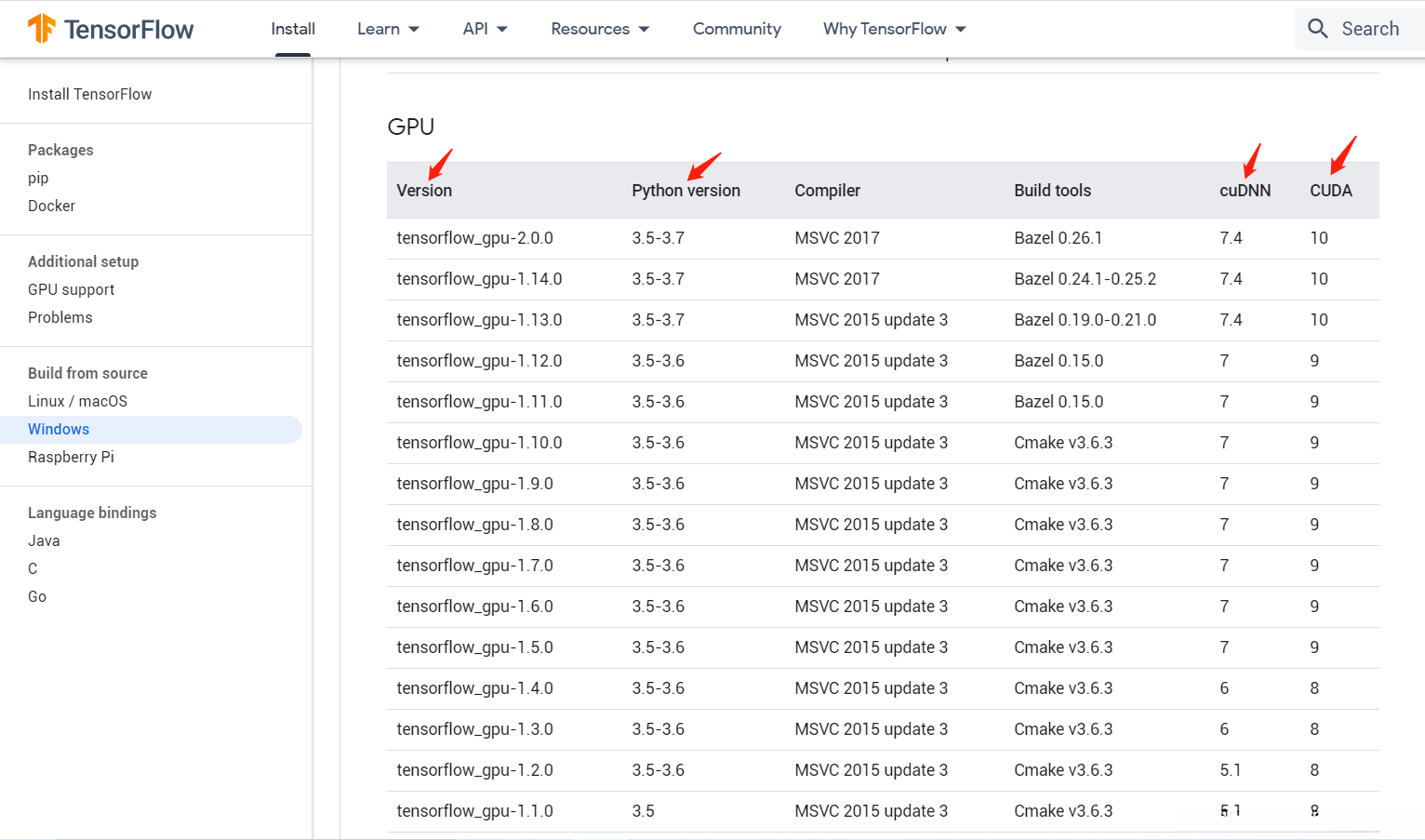Image resolution: width=1425 pixels, height=840 pixels.
Task: Navigate to Docker in sidebar
Action: point(51,206)
